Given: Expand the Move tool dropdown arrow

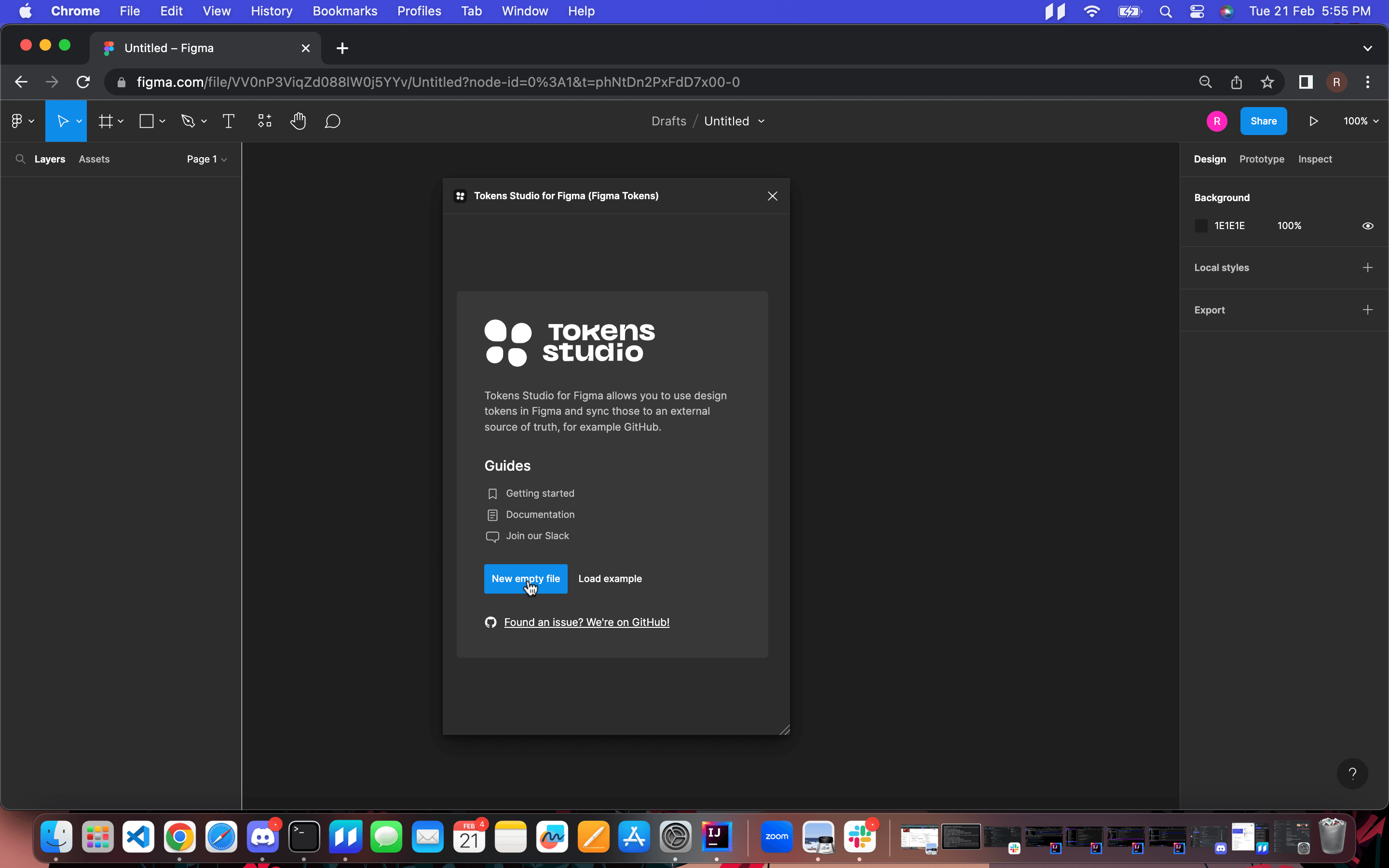Looking at the screenshot, I should click(x=79, y=121).
